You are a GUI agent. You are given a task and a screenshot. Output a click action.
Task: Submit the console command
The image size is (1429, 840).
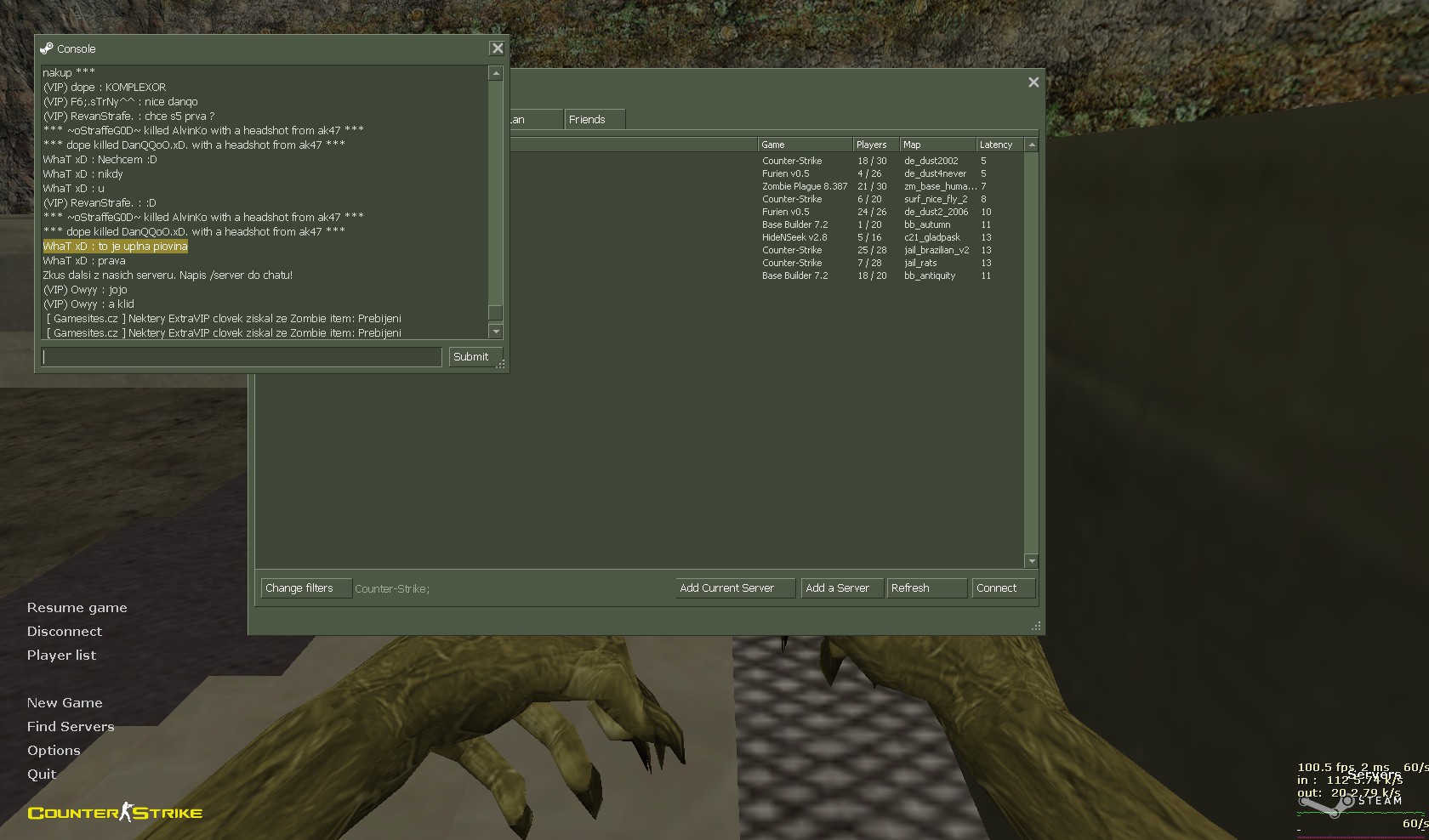475,357
